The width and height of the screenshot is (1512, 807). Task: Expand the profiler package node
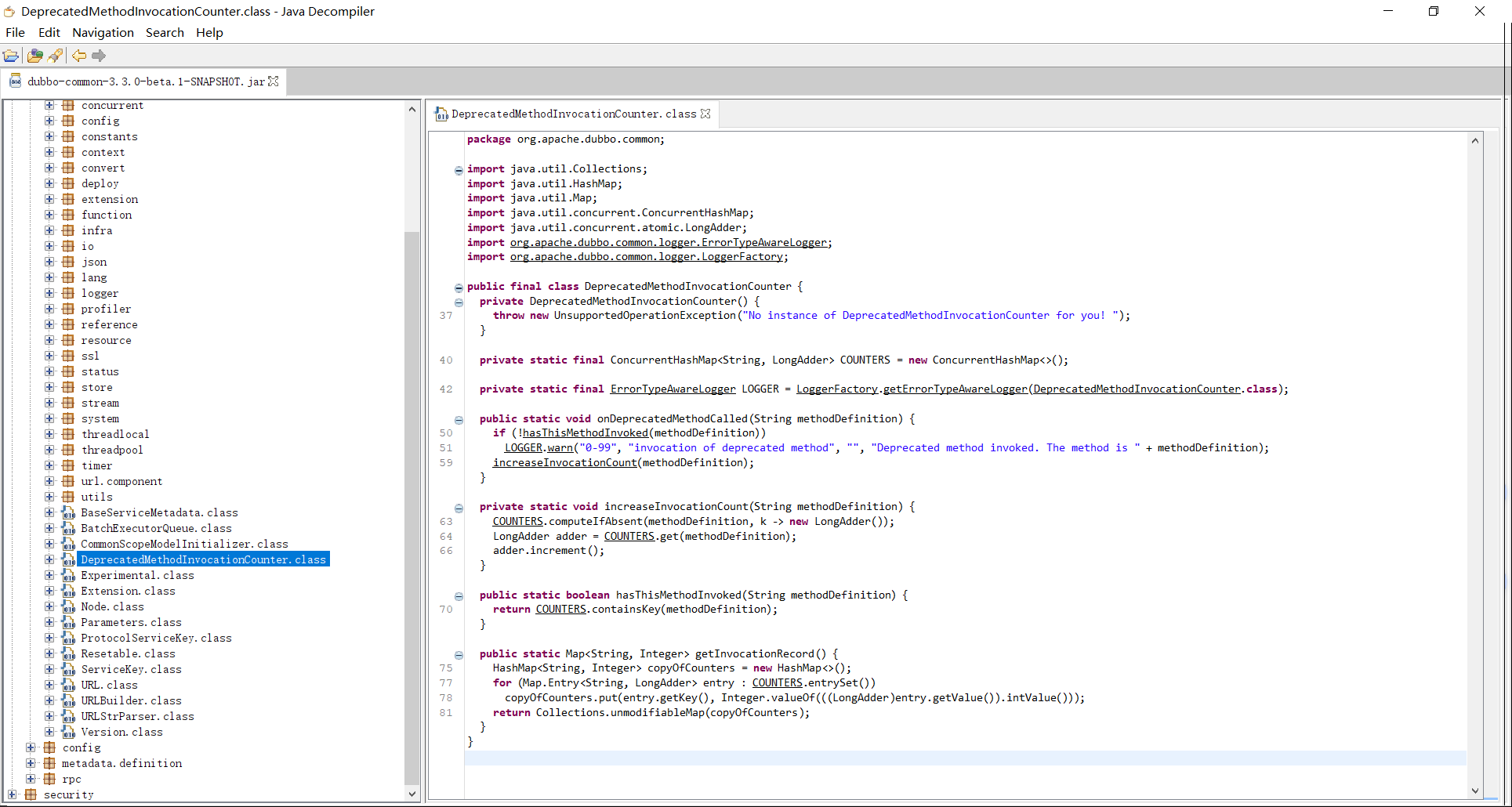[x=49, y=309]
